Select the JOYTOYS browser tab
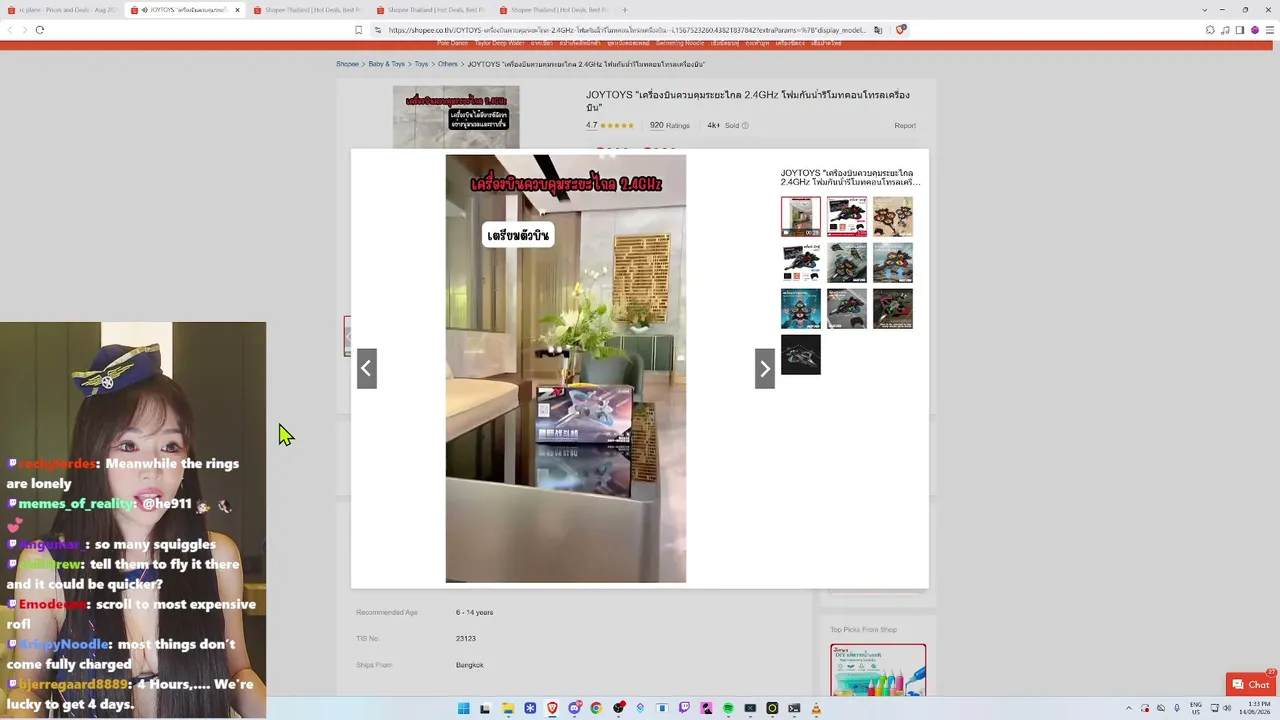This screenshot has width=1280, height=720. pos(186,10)
